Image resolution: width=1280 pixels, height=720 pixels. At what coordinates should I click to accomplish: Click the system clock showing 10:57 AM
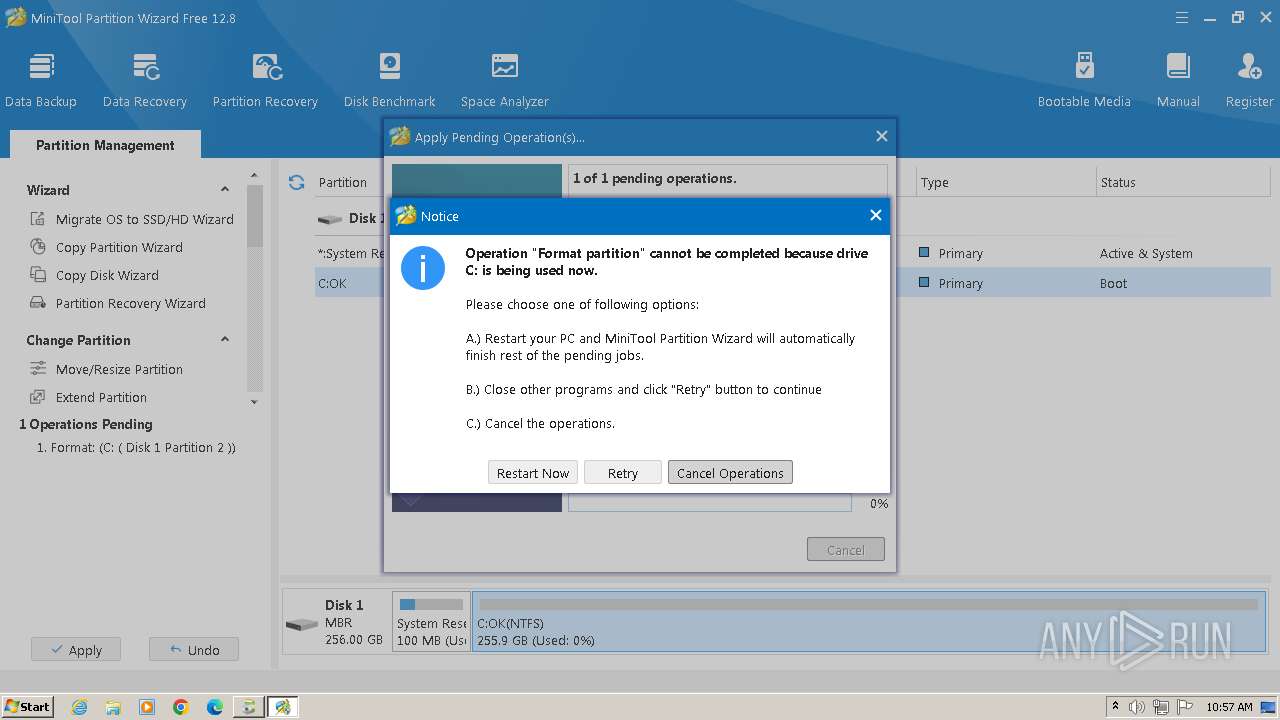pyautogui.click(x=1229, y=707)
